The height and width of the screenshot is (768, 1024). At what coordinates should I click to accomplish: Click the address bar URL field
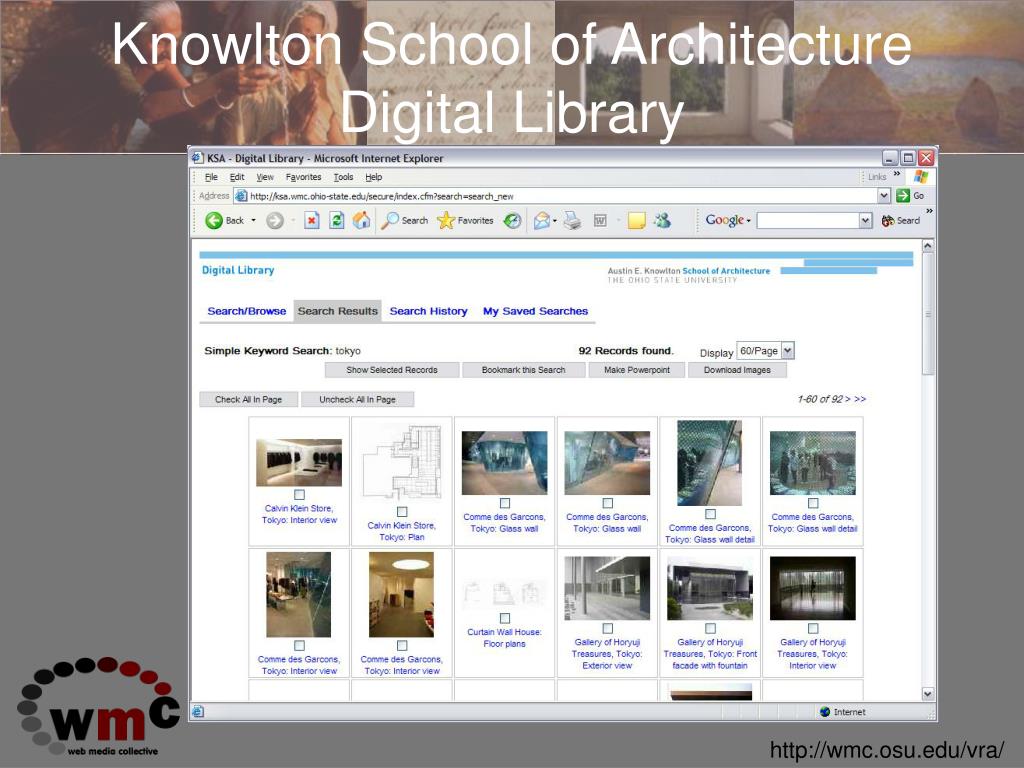562,195
